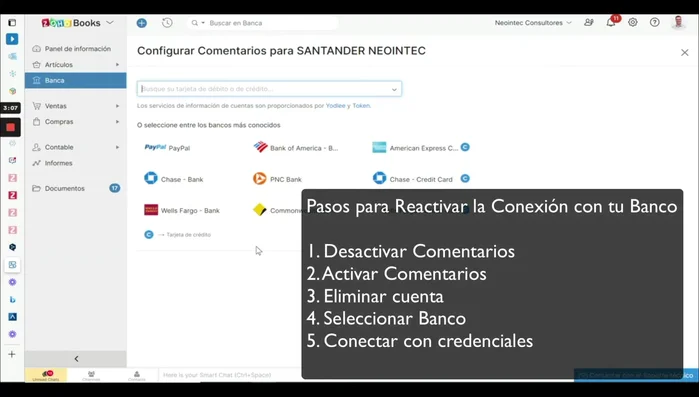Expand the Compras submenu arrow

117,122
